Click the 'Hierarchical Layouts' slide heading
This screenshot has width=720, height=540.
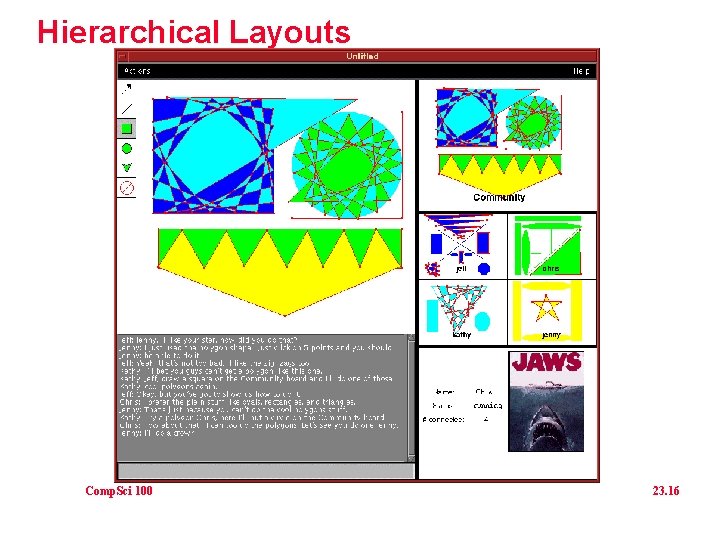tap(194, 32)
